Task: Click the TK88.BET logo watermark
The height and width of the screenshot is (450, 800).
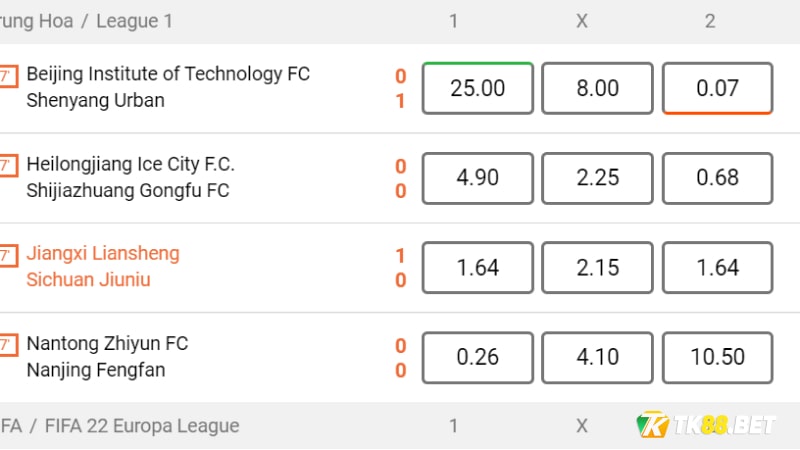Action: [706, 424]
